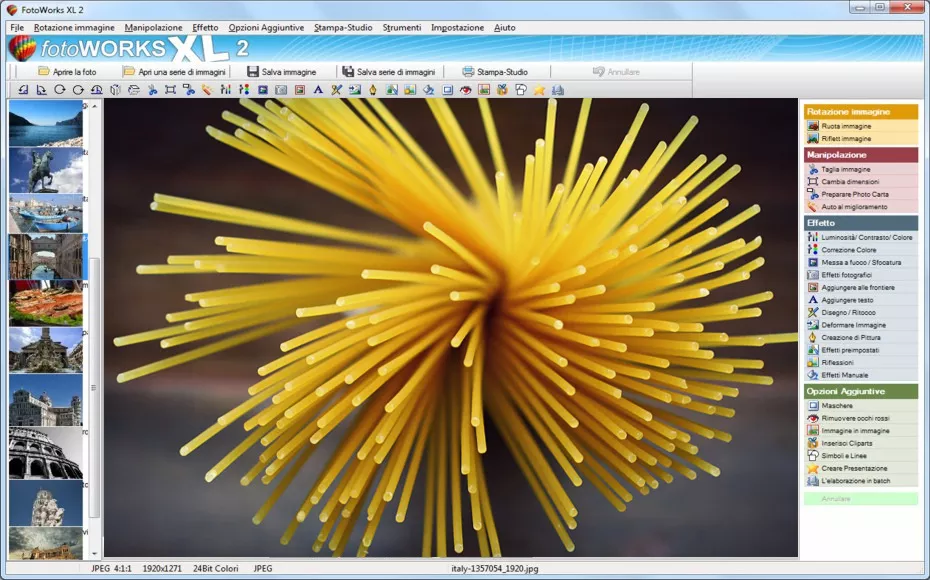Click the photo effects icon in the toolbar

pyautogui.click(x=281, y=90)
